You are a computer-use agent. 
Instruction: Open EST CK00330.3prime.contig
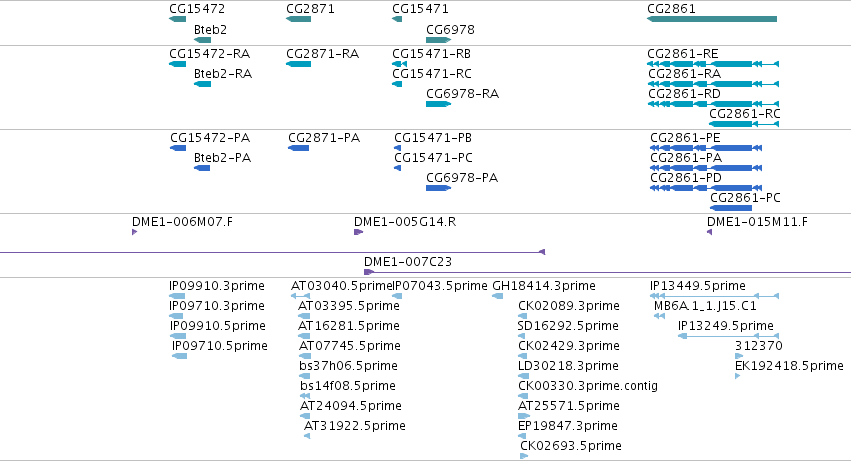tap(588, 387)
